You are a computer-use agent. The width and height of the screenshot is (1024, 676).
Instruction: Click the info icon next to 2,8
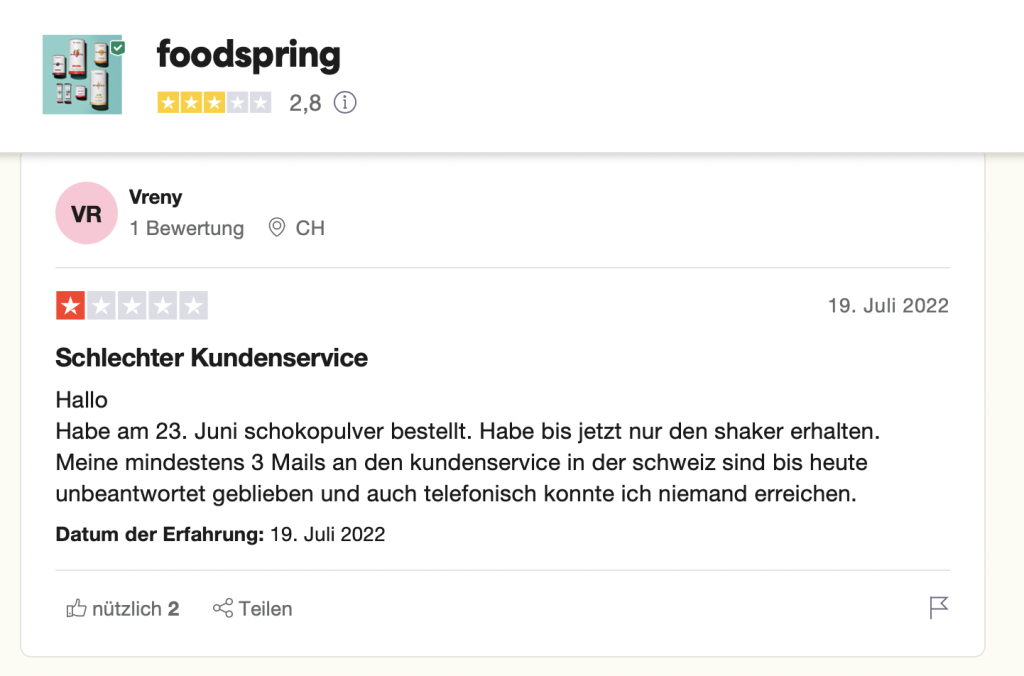click(x=345, y=103)
